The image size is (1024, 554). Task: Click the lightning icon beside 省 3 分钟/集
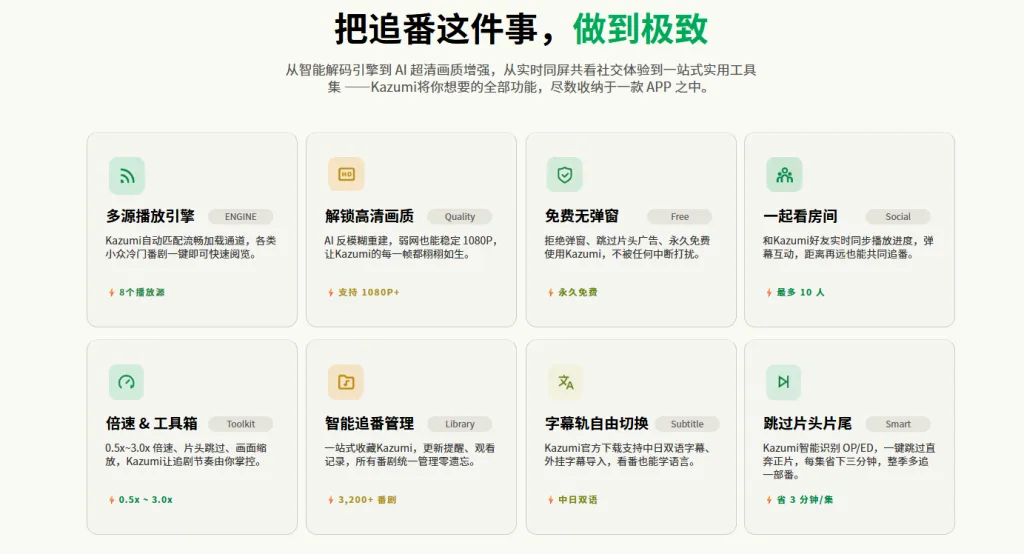pyautogui.click(x=769, y=500)
